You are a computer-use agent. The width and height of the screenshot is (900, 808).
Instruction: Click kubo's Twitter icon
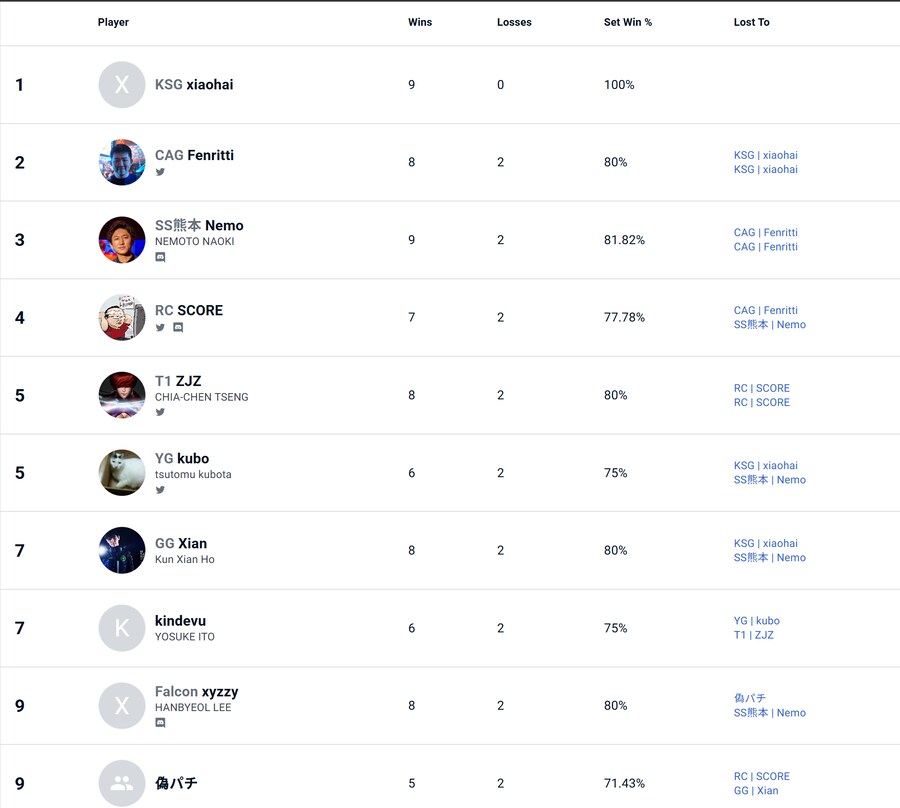pos(160,490)
